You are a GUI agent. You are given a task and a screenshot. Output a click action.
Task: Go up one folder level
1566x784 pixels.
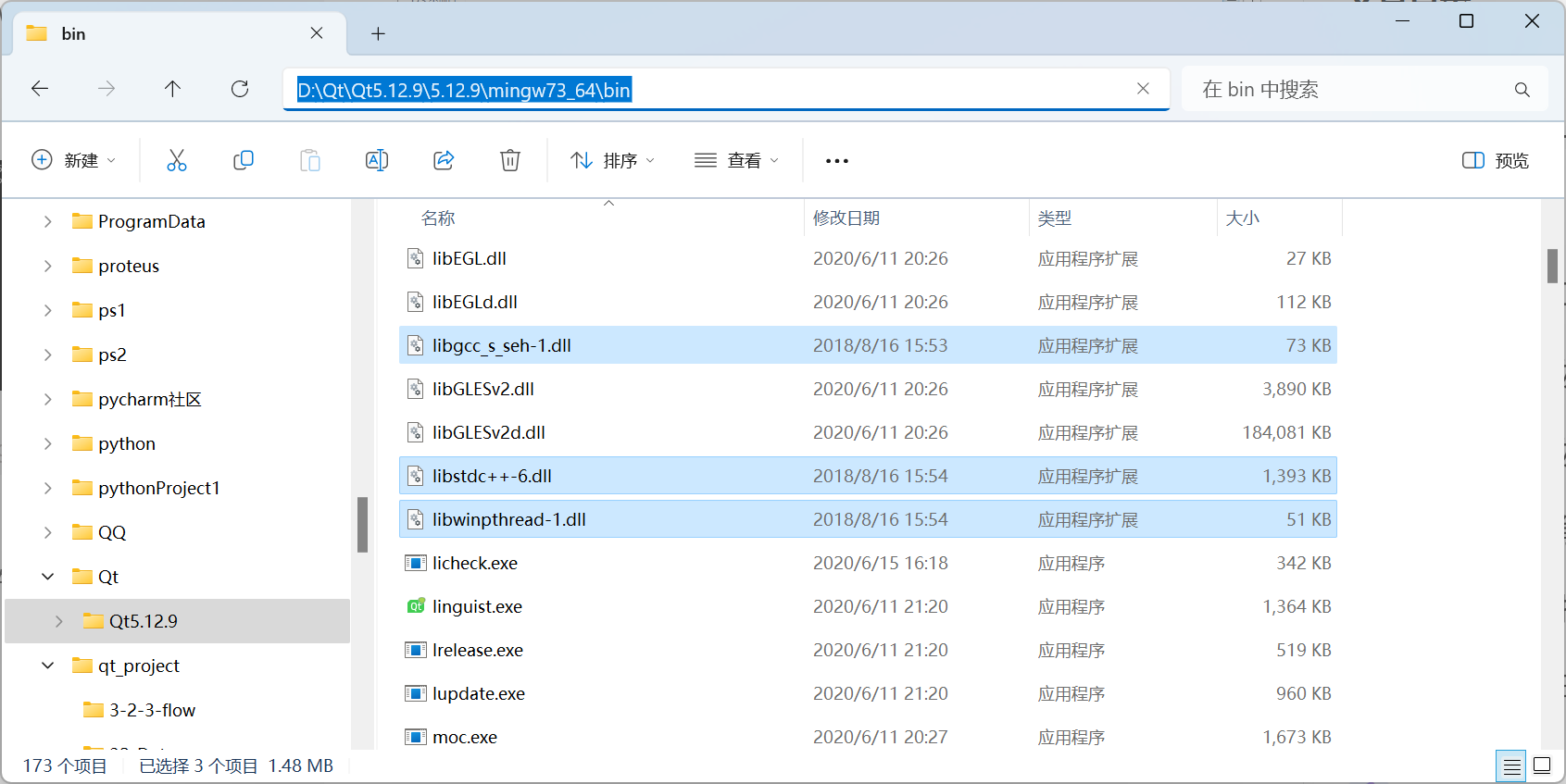(x=173, y=89)
